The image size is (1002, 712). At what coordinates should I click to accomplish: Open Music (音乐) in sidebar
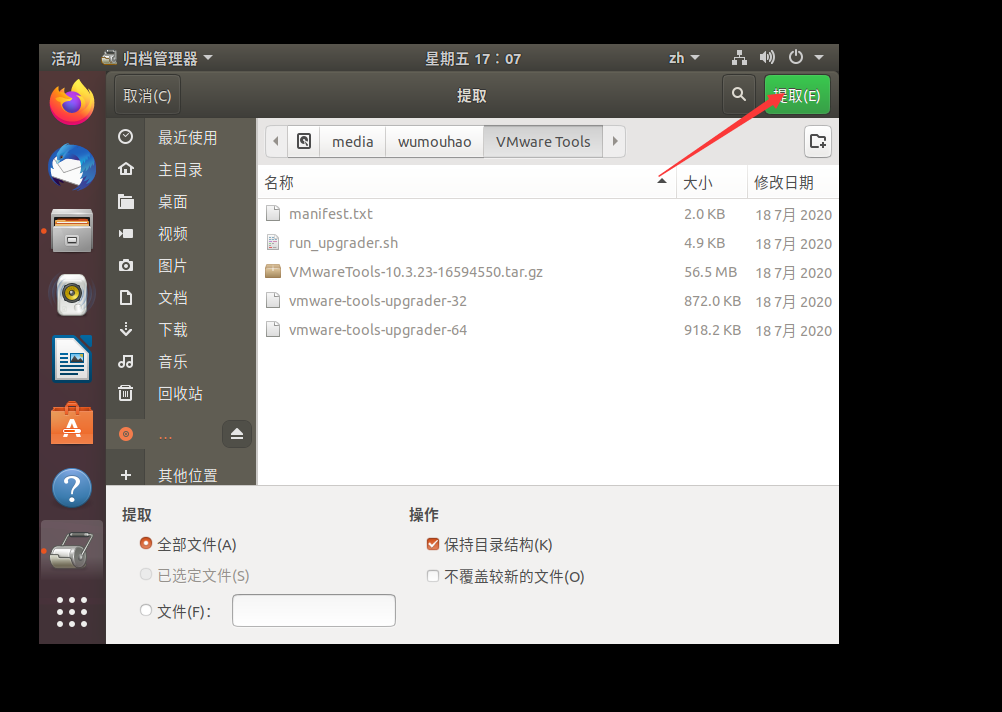181,361
